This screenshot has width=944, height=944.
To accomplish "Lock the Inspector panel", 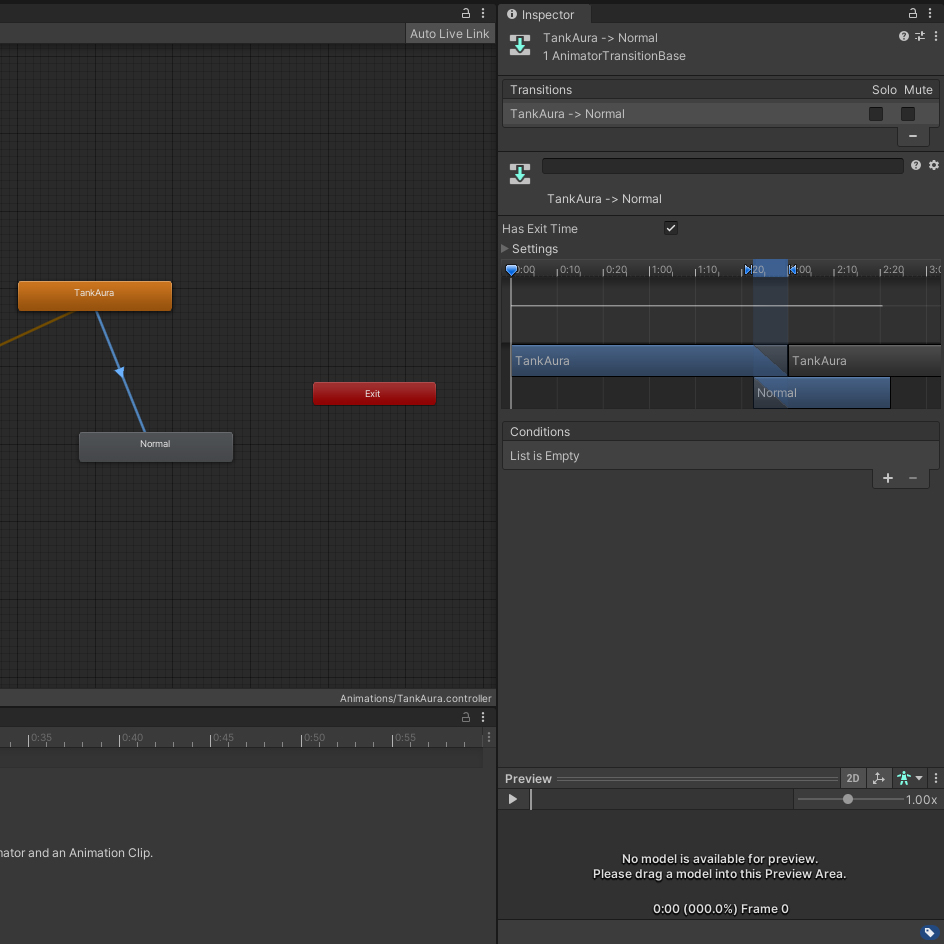I will (x=913, y=13).
